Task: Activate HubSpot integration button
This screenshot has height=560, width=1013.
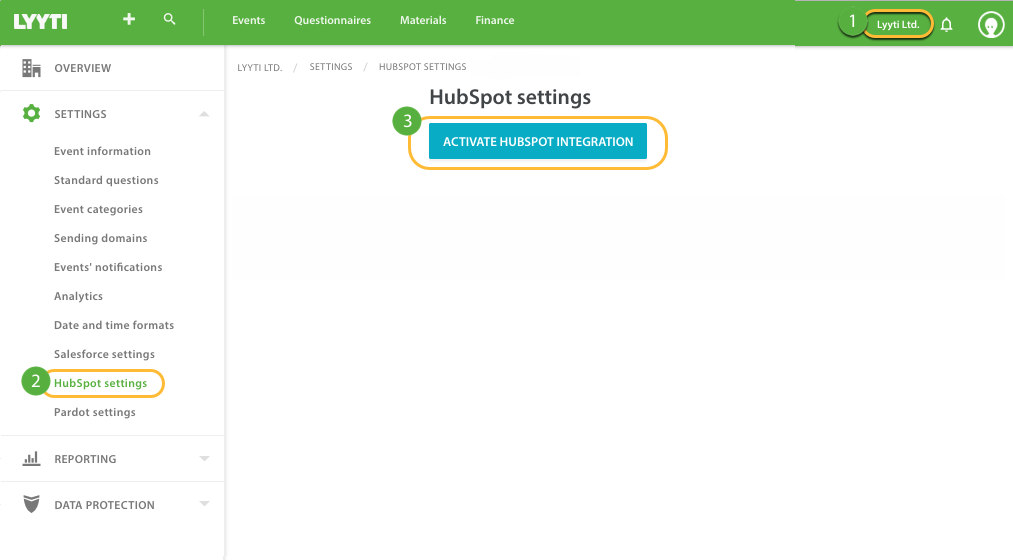Action: [538, 141]
